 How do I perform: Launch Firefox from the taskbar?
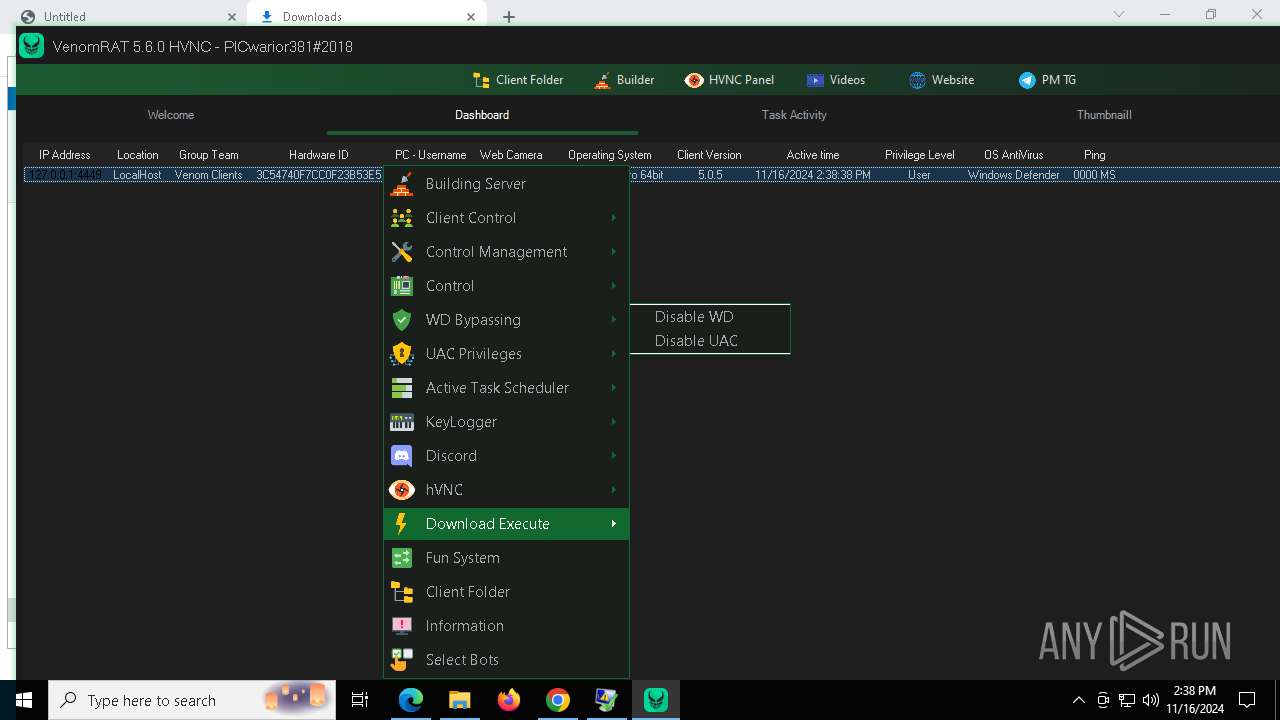509,700
